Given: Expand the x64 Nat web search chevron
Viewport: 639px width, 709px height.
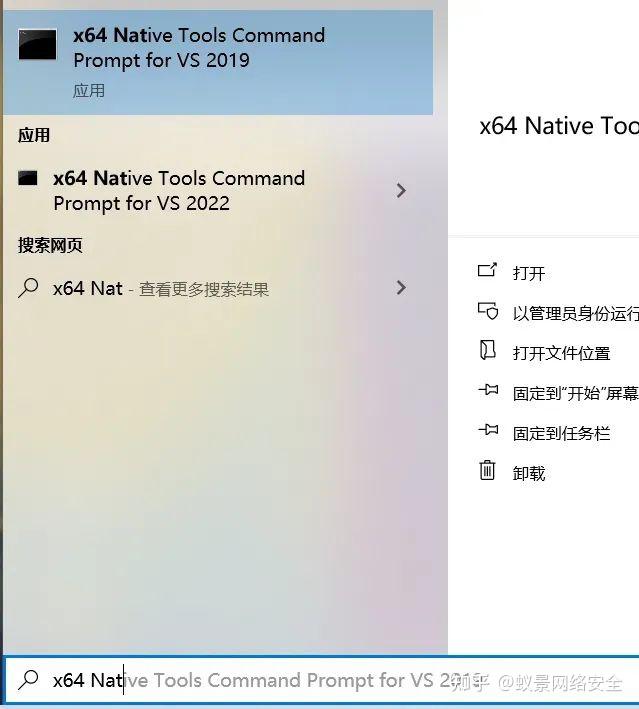Looking at the screenshot, I should (x=401, y=288).
